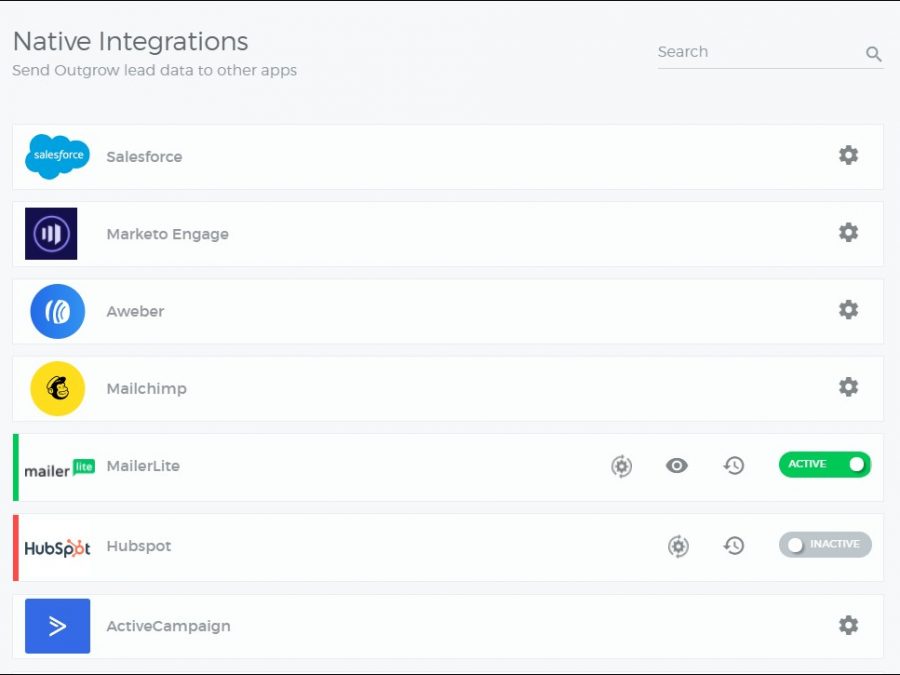Image resolution: width=900 pixels, height=675 pixels.
Task: Open Marketo Engage settings gear
Action: [848, 232]
